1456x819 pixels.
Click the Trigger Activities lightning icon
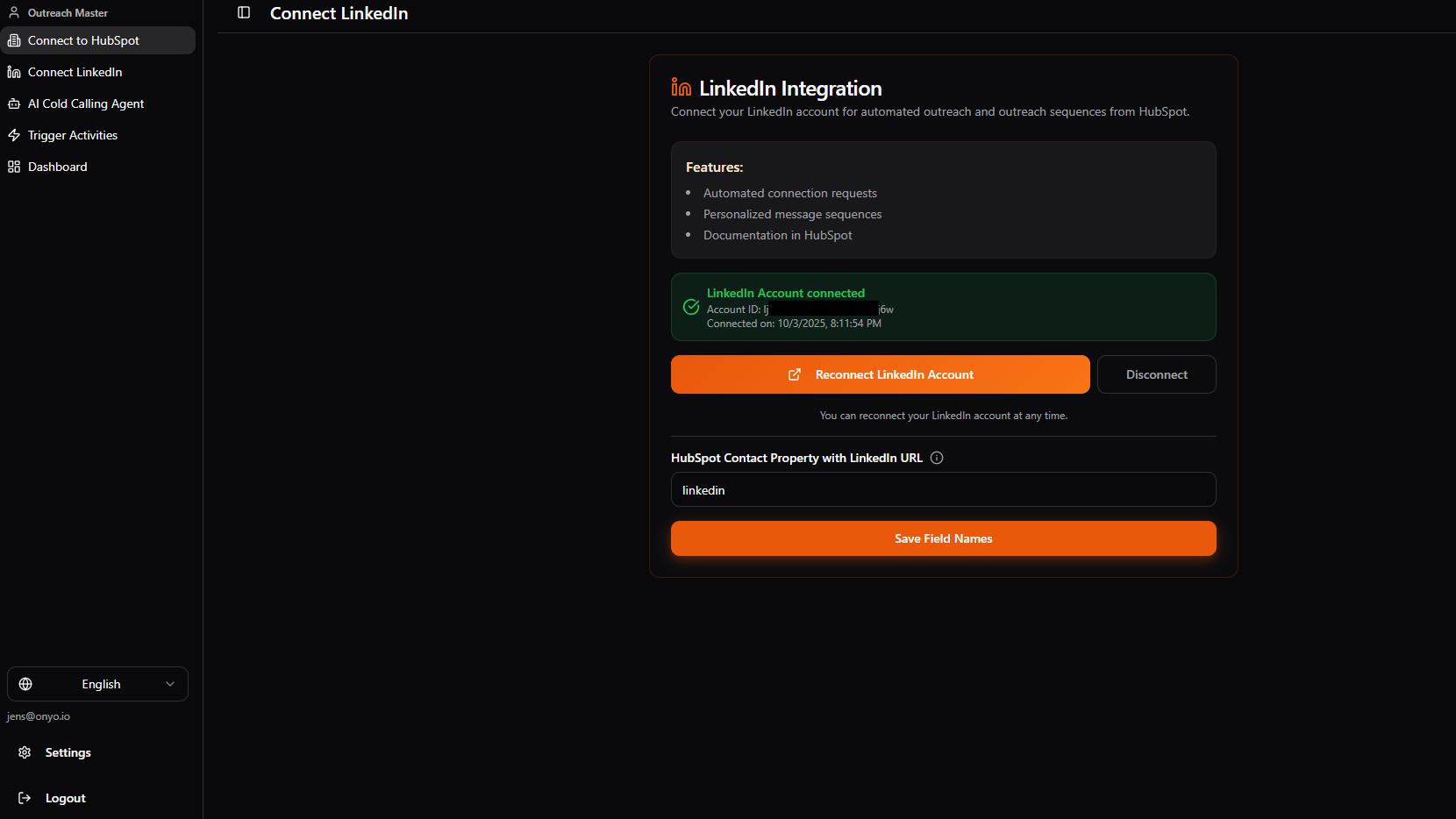point(14,135)
